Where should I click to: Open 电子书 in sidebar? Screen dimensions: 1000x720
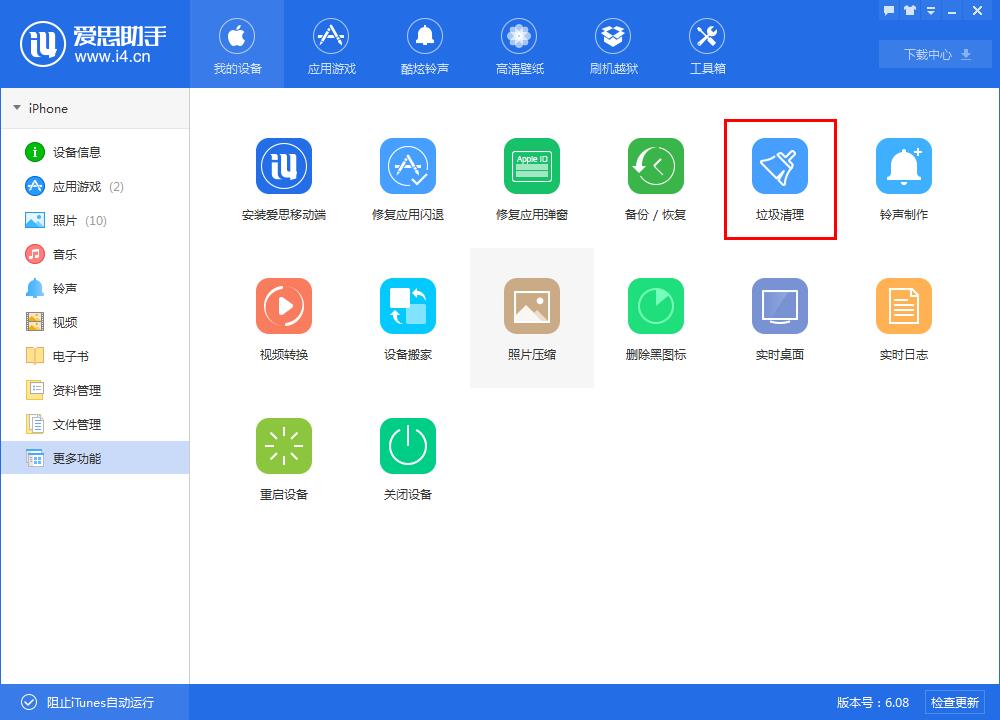[x=96, y=356]
